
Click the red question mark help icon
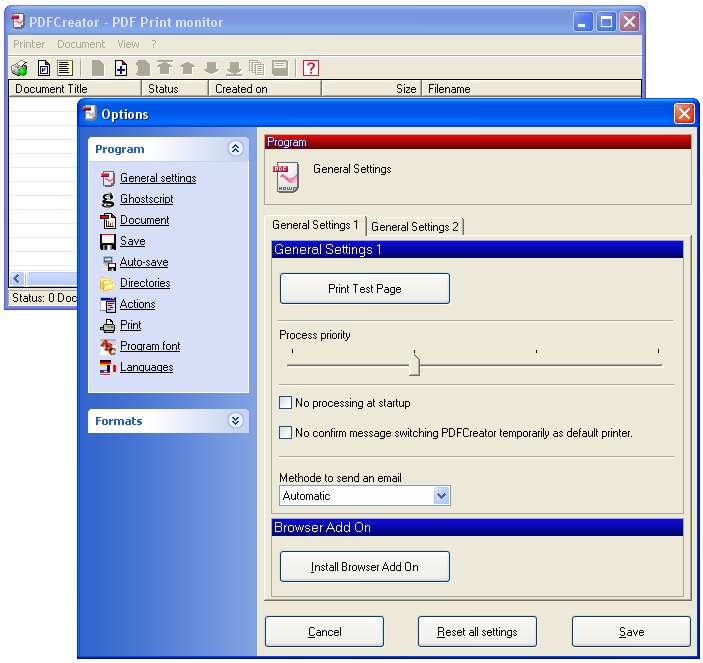[x=311, y=68]
